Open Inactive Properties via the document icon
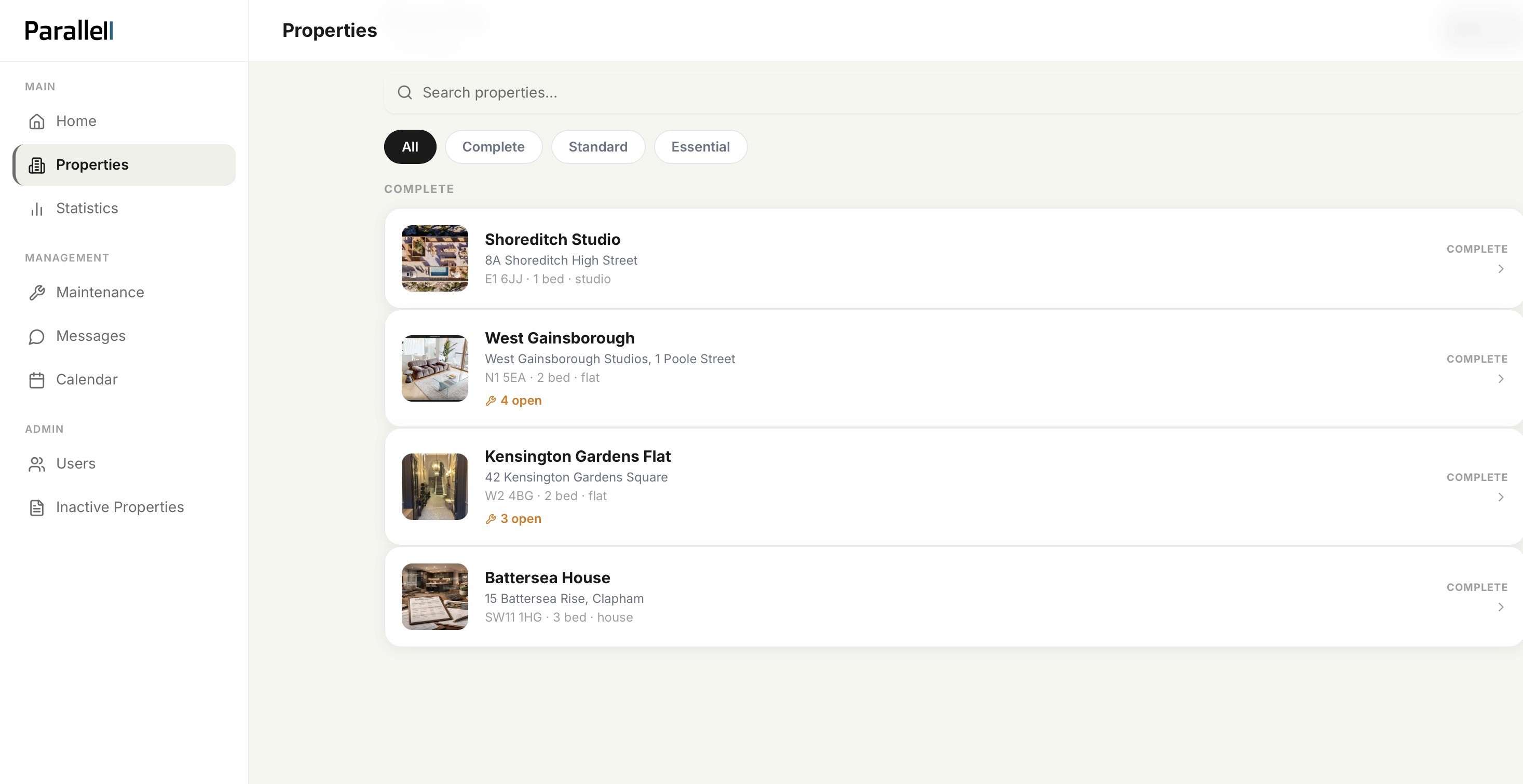Viewport: 1523px width, 784px height. 37,507
